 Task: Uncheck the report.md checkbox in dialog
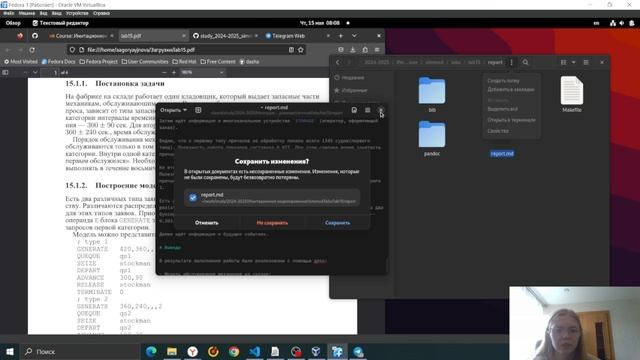coord(193,198)
